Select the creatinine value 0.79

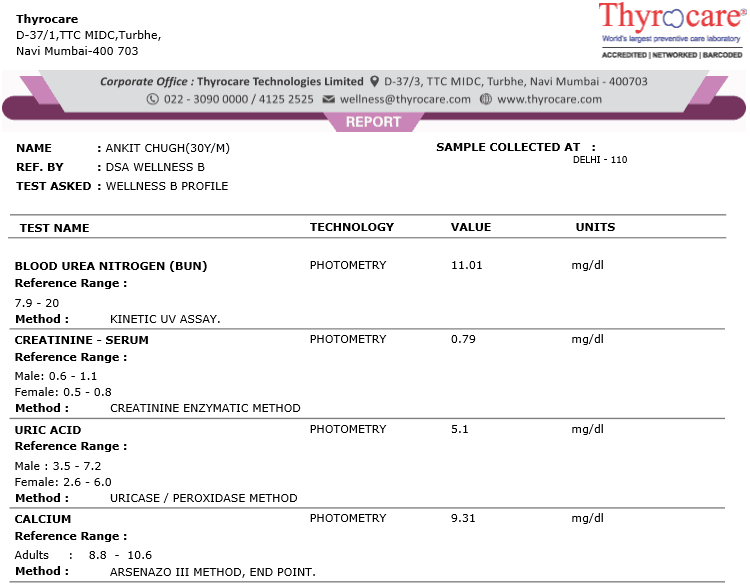tap(463, 340)
